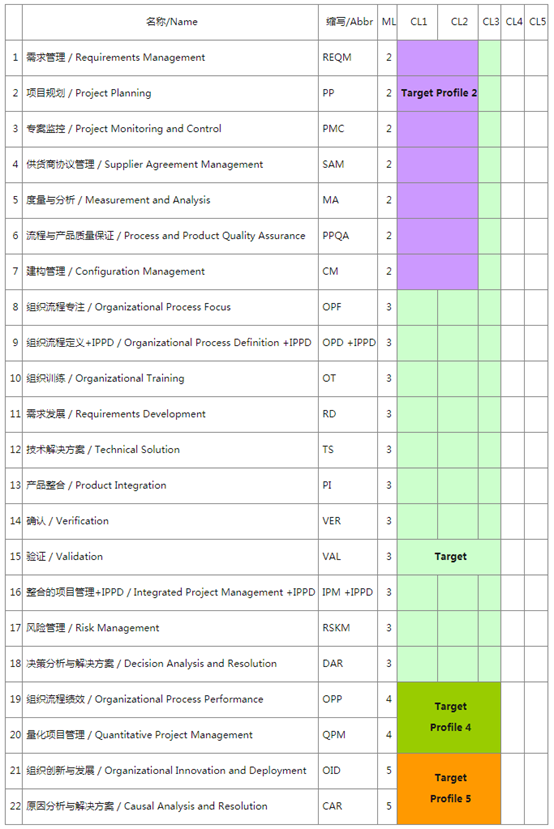Click the Causal Analysis and Resolution cell
This screenshot has width=554, height=829.
click(x=170, y=807)
